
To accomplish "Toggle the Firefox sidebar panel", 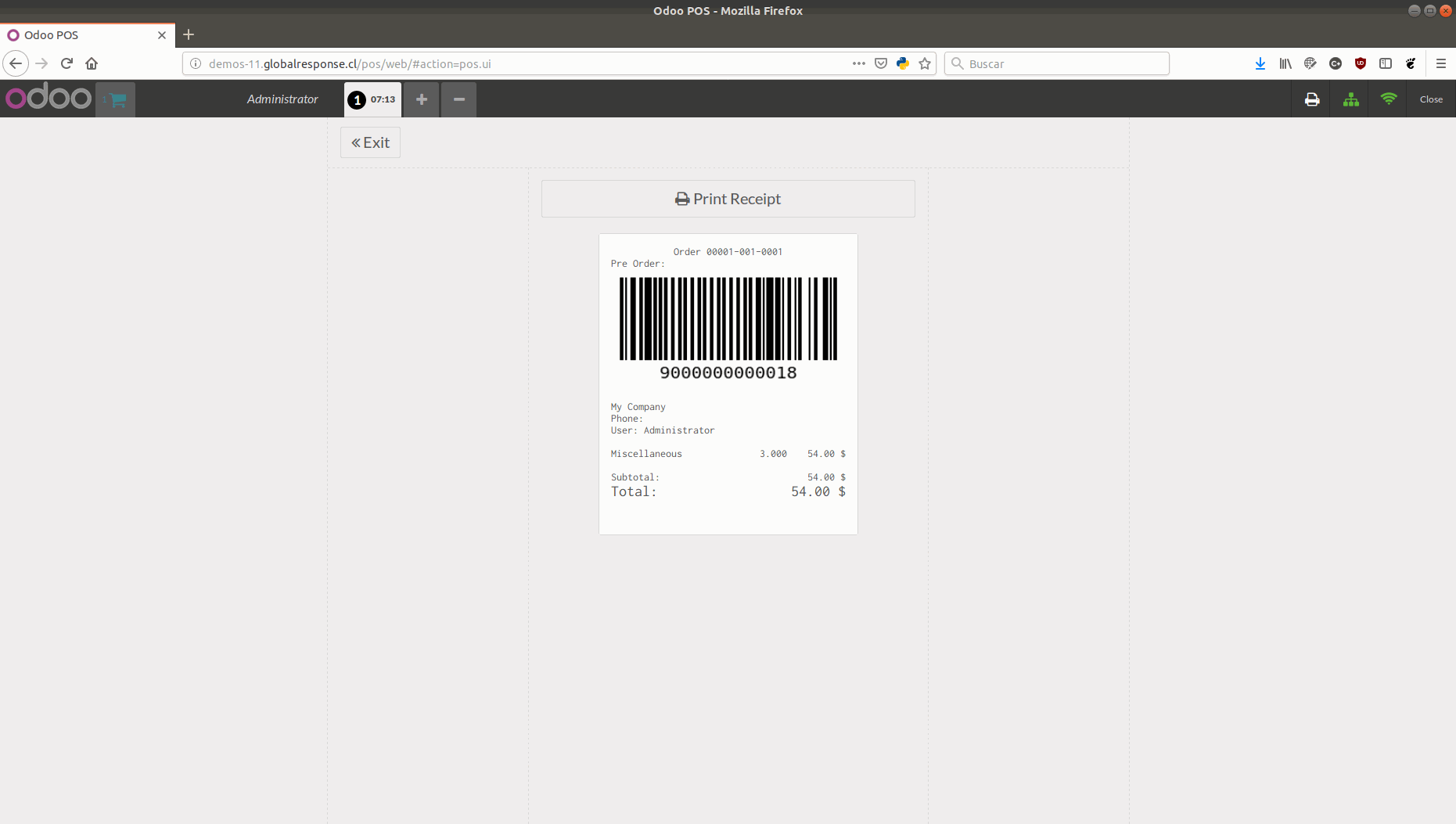I will 1387,63.
